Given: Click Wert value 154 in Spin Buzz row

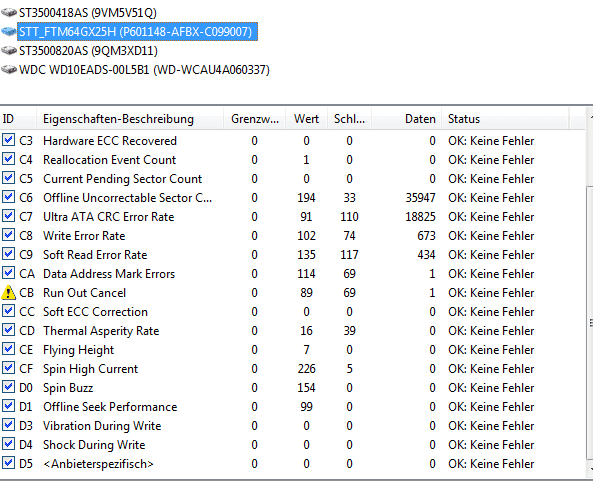Looking at the screenshot, I should pyautogui.click(x=306, y=388).
